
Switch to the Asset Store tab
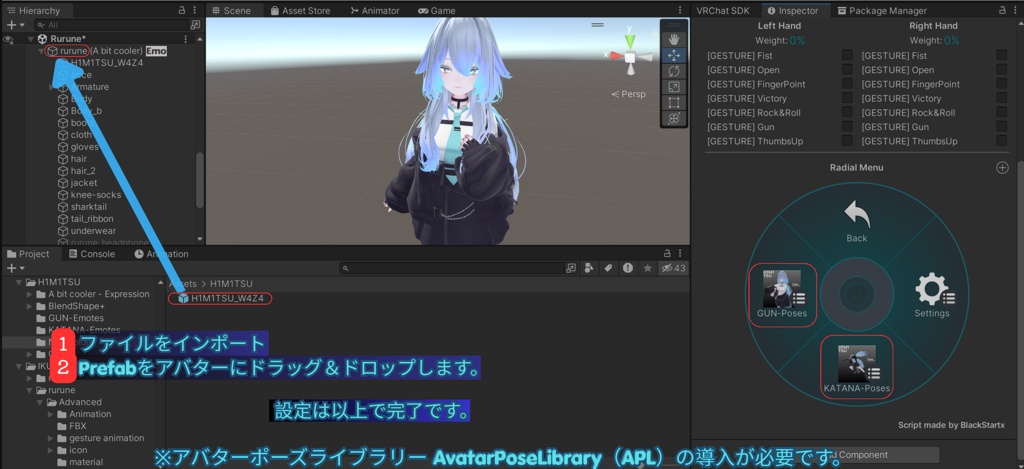click(300, 10)
